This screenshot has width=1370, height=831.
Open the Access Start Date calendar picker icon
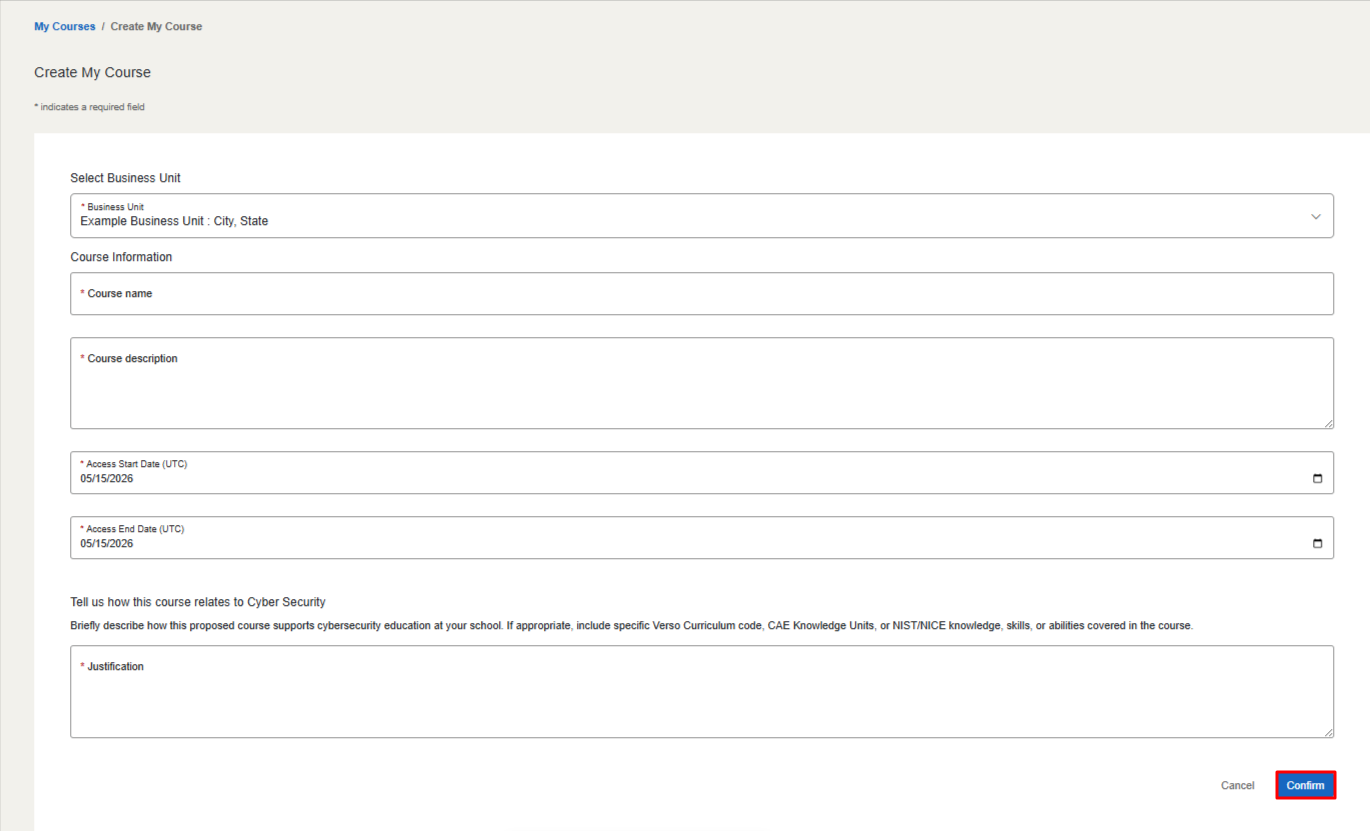1318,478
